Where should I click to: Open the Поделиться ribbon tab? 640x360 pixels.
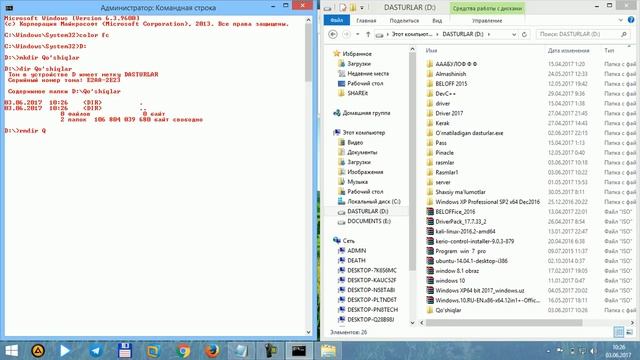[x=404, y=20]
